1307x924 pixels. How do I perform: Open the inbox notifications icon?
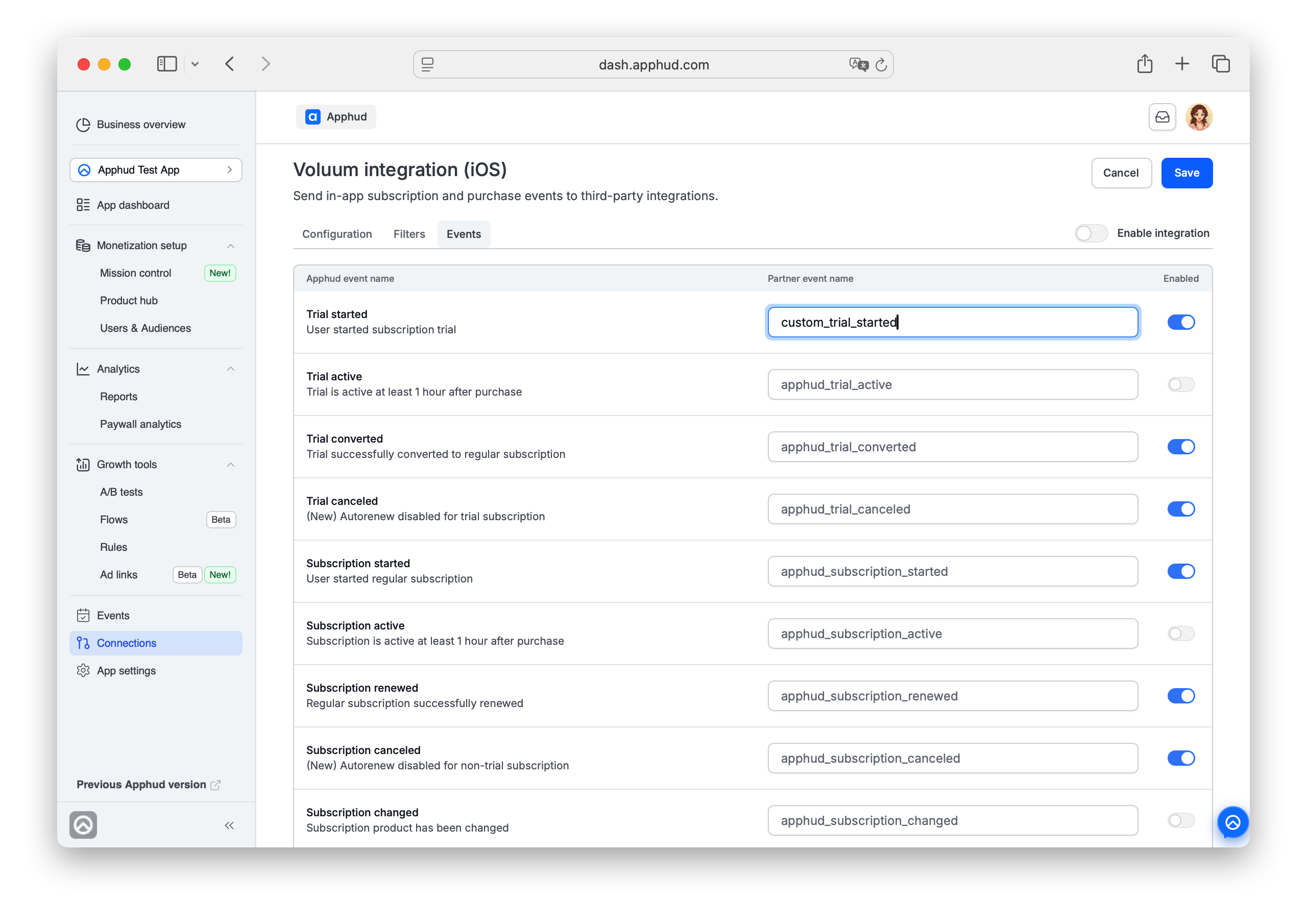(x=1163, y=117)
